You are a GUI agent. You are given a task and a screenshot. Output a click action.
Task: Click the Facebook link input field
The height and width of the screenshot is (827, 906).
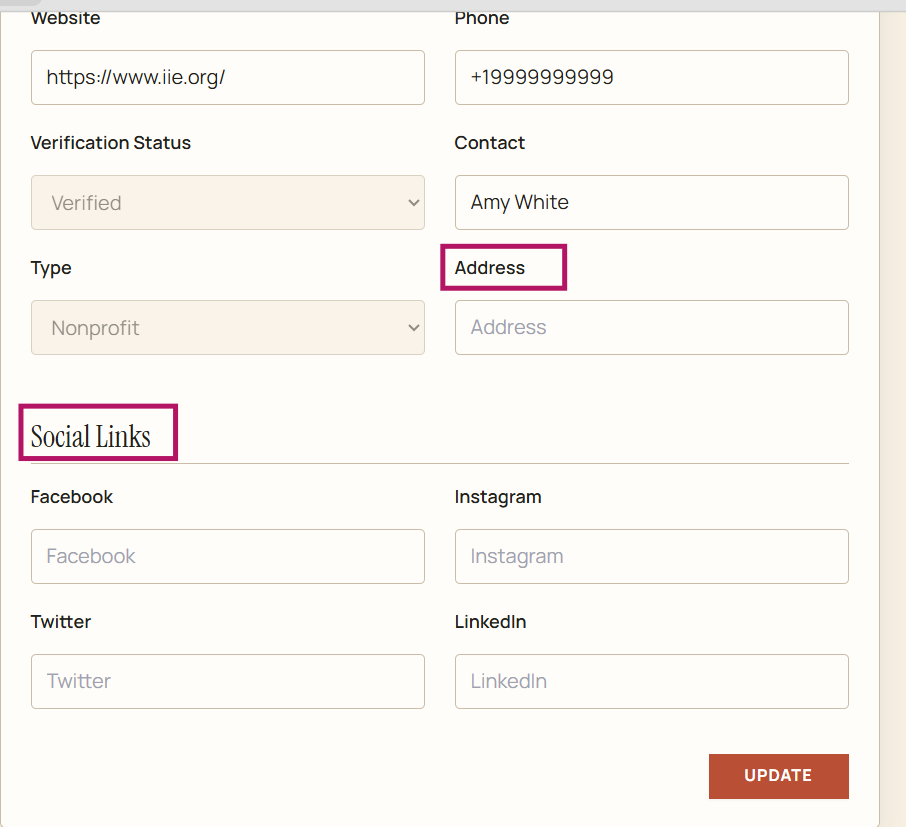(x=228, y=557)
